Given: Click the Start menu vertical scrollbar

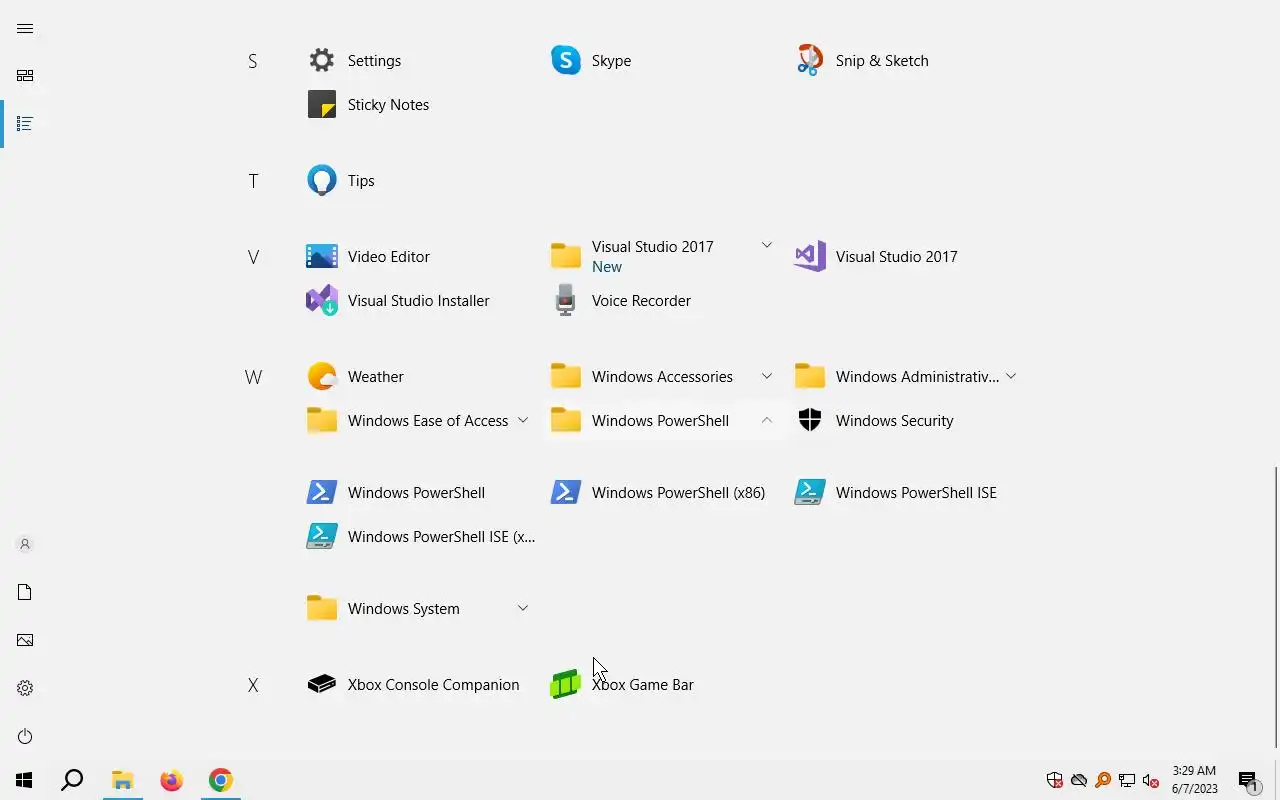Looking at the screenshot, I should coord(1275,606).
